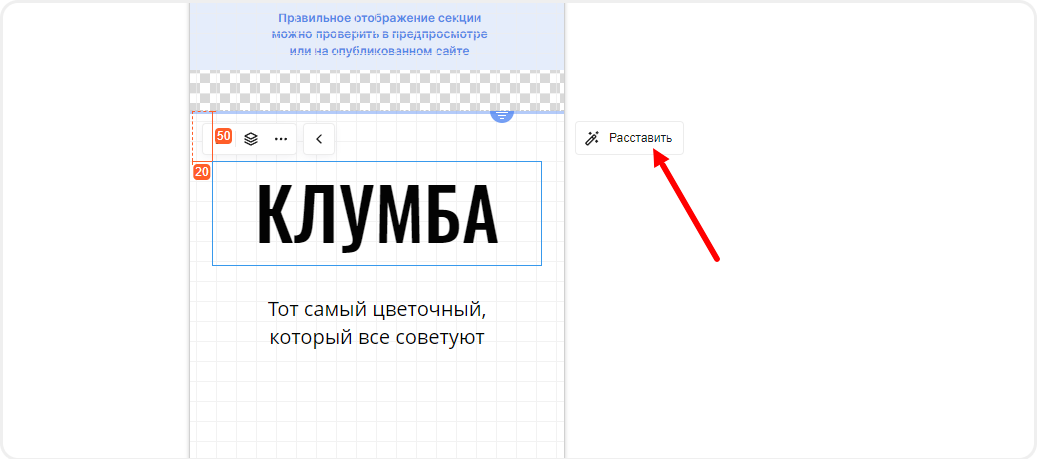This screenshot has height=459, width=1037.
Task: Click the magic wand icon in Расставить
Action: click(592, 138)
